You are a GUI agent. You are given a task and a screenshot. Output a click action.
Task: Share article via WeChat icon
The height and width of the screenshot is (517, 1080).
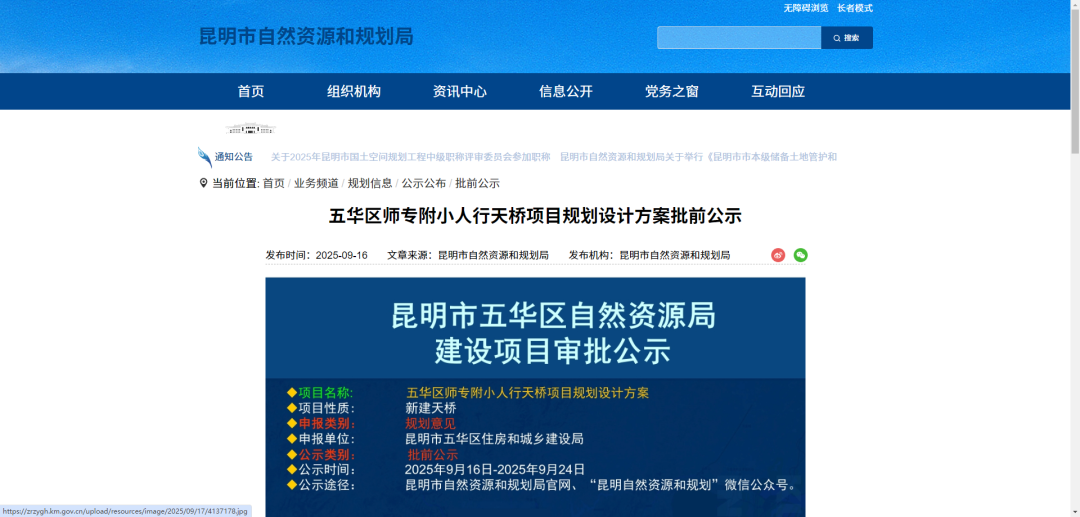click(800, 255)
